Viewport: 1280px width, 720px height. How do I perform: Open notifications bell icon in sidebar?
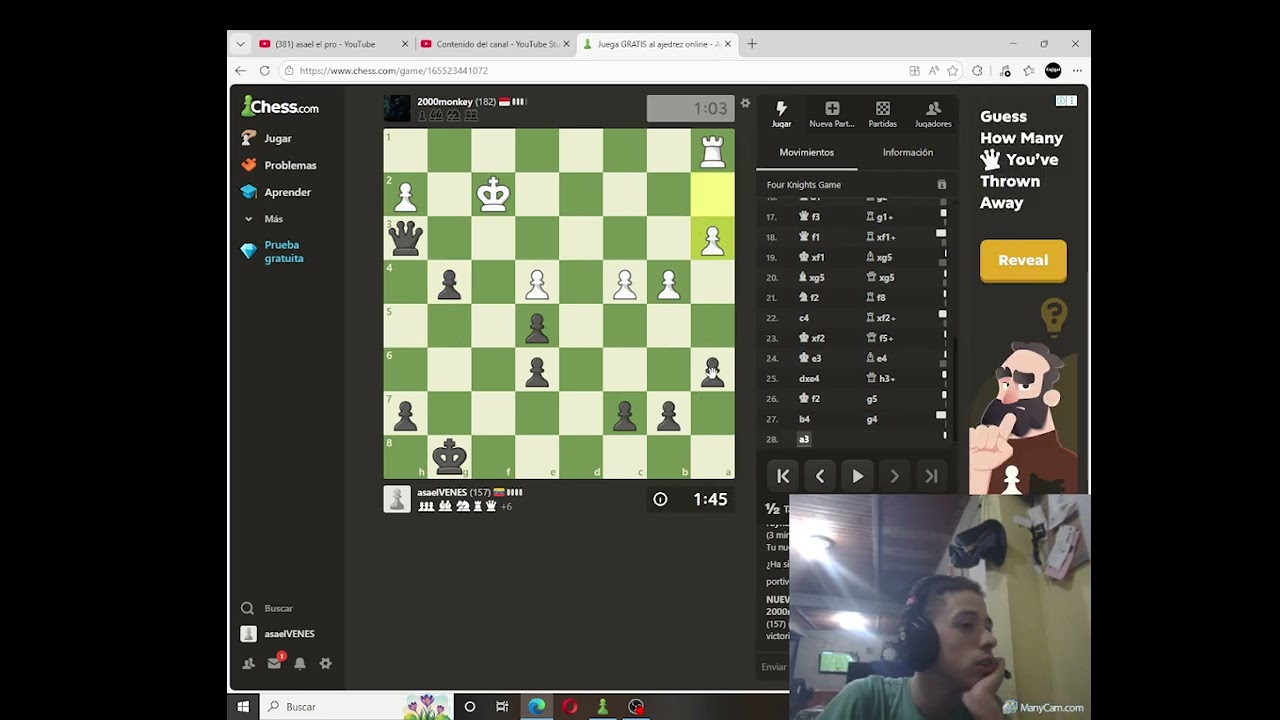(x=299, y=663)
